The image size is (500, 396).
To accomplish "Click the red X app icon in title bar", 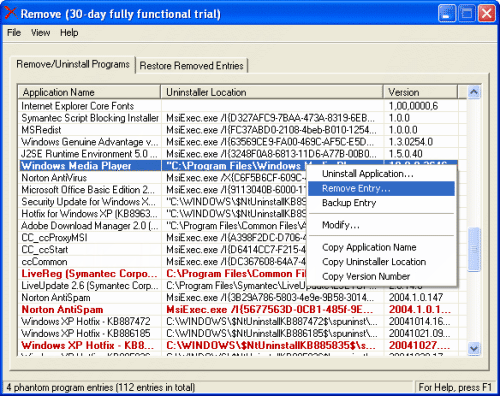I will [x=11, y=13].
